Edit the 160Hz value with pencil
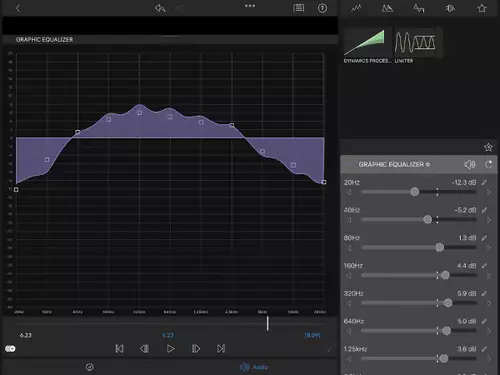This screenshot has height=375, width=500. [484, 266]
